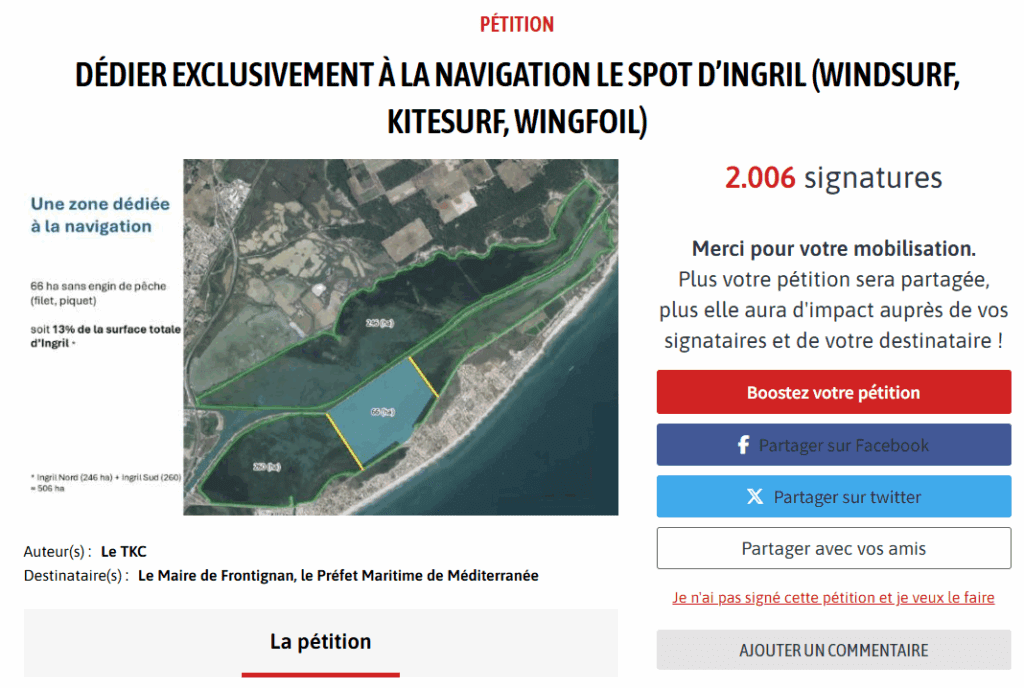Share via Partager sur twitter button

pyautogui.click(x=833, y=497)
